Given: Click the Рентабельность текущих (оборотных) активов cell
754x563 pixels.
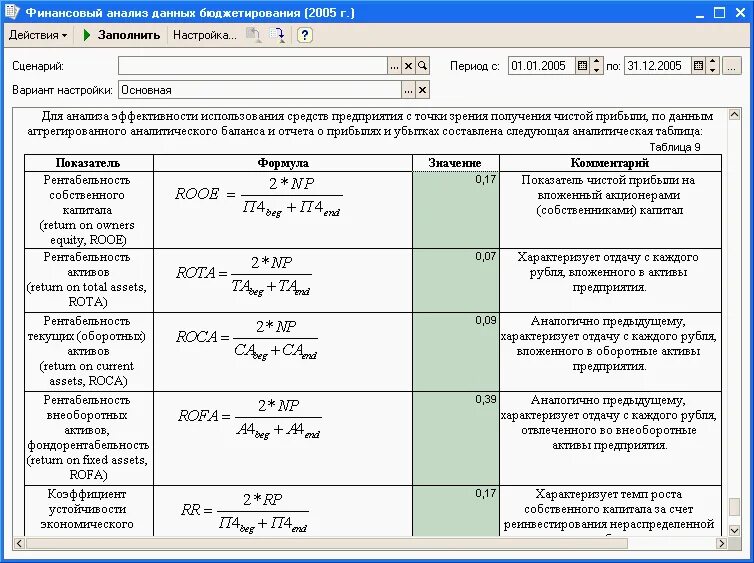Looking at the screenshot, I should (x=88, y=352).
